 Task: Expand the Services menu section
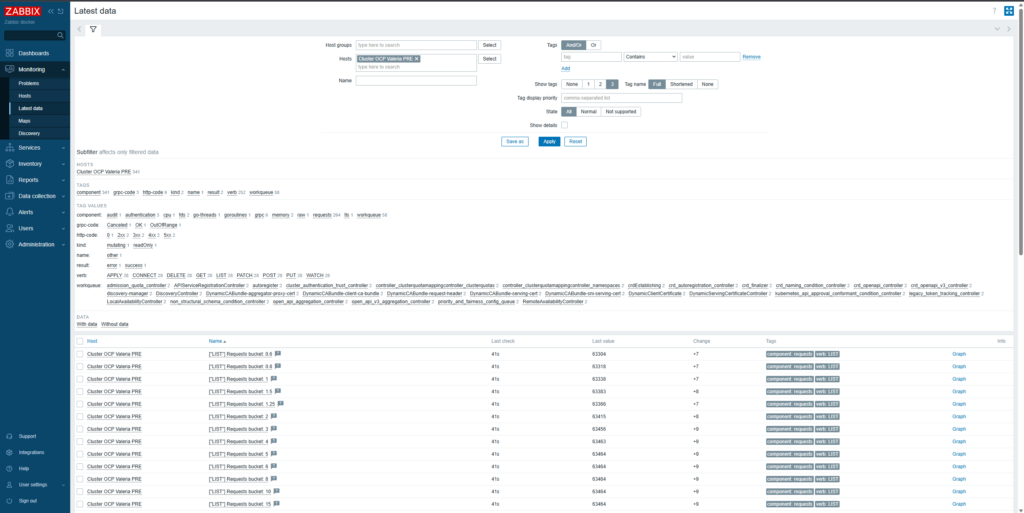click(63, 148)
